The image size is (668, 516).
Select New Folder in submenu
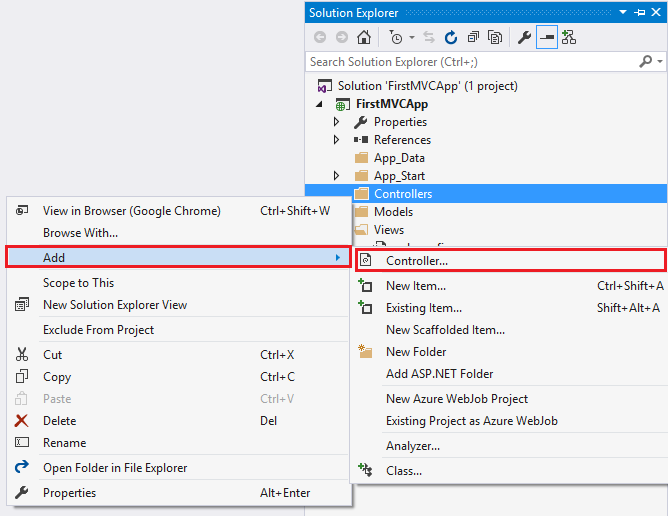(510, 352)
